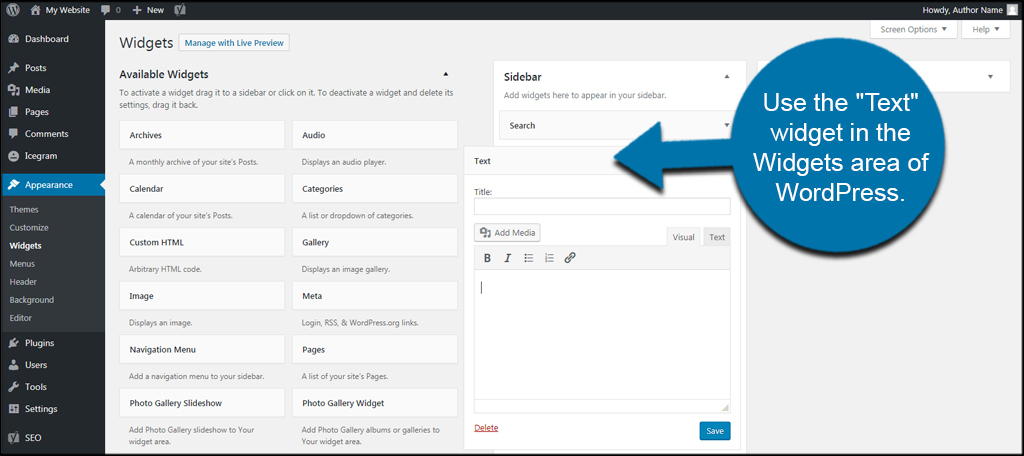Click the Categories widget
Viewport: 1024px width, 456px height.
(x=375, y=189)
